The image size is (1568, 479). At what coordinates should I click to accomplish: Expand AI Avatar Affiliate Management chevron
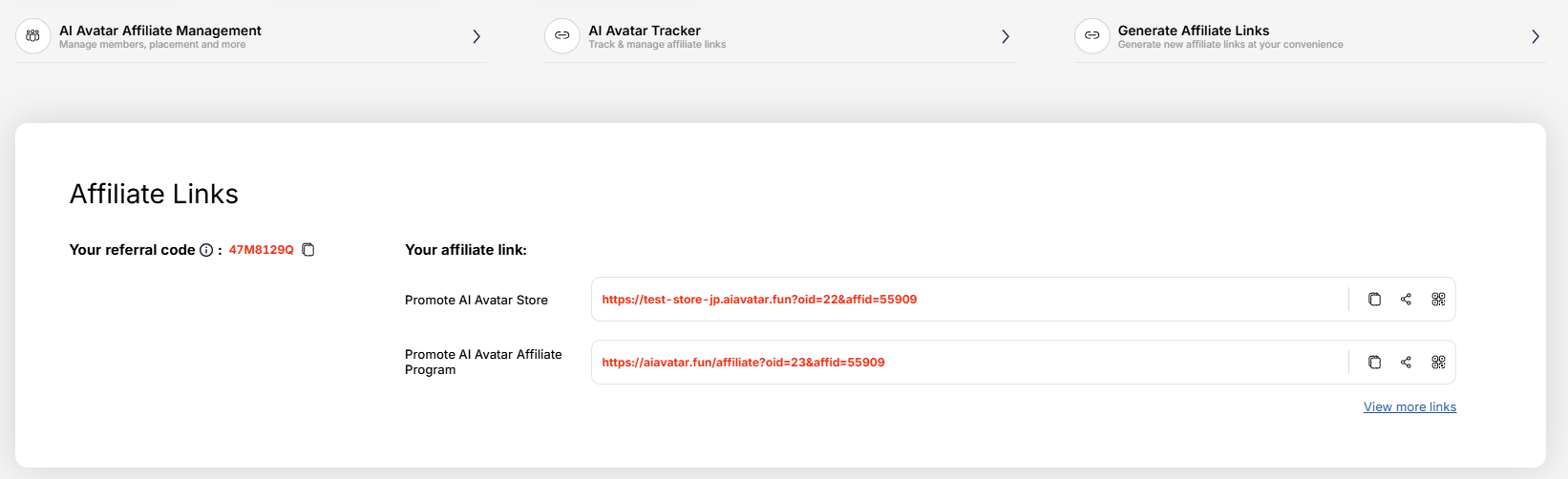(x=477, y=36)
